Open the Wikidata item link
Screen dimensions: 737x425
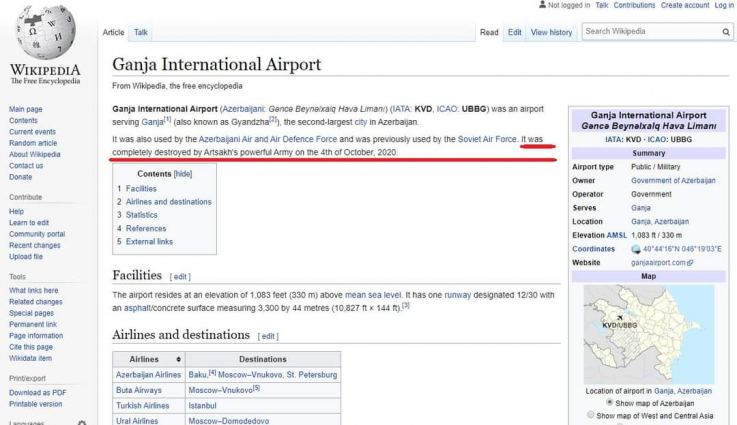coord(30,358)
